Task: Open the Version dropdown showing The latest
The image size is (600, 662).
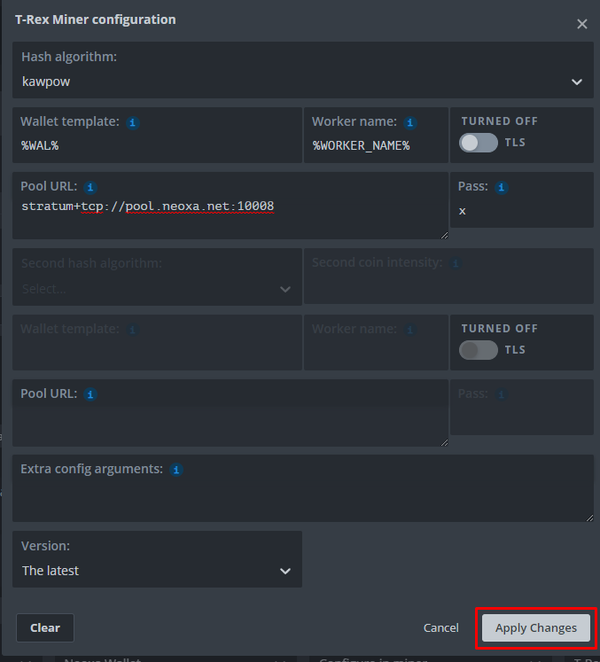Action: tap(157, 559)
